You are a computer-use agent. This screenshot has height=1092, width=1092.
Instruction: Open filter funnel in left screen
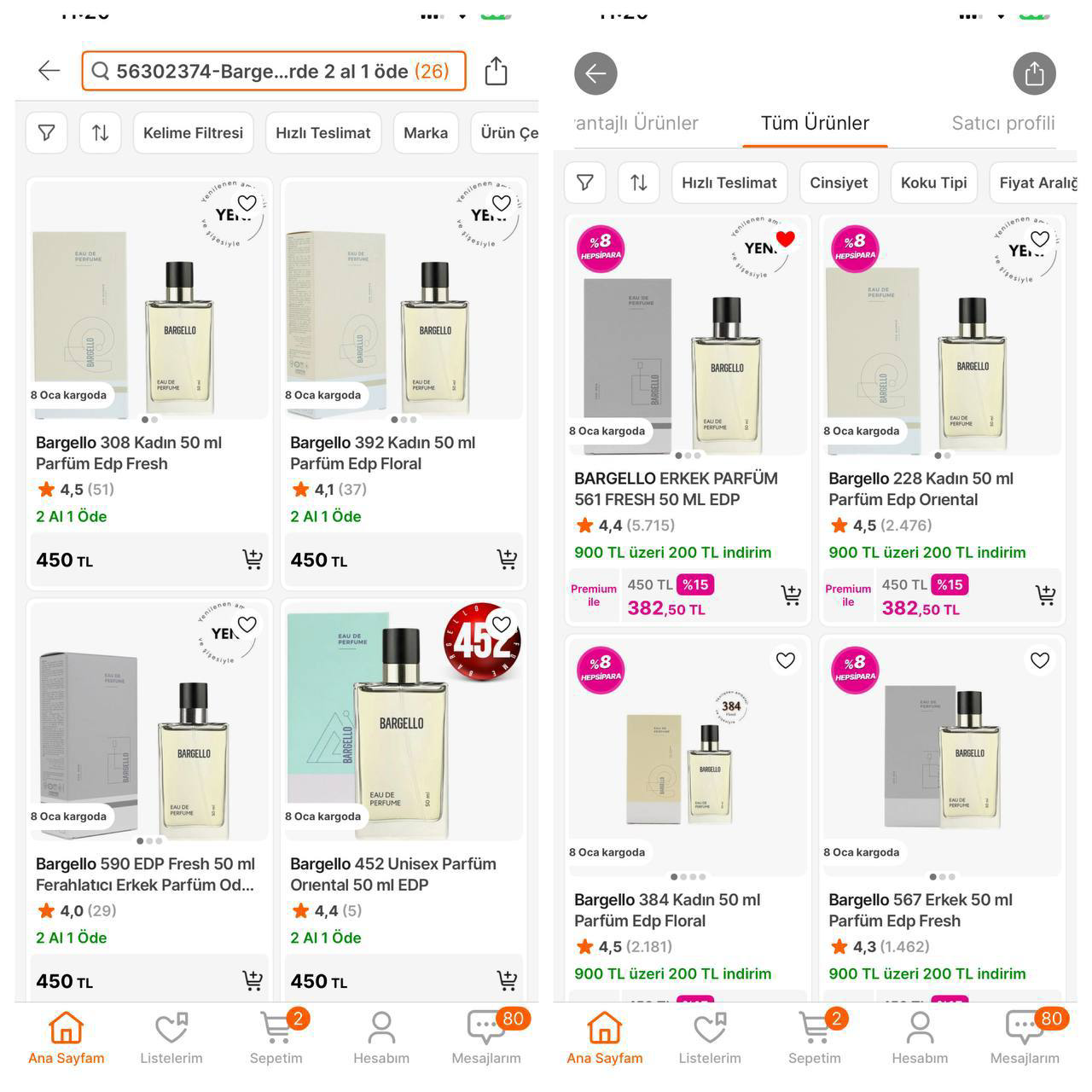(x=47, y=133)
